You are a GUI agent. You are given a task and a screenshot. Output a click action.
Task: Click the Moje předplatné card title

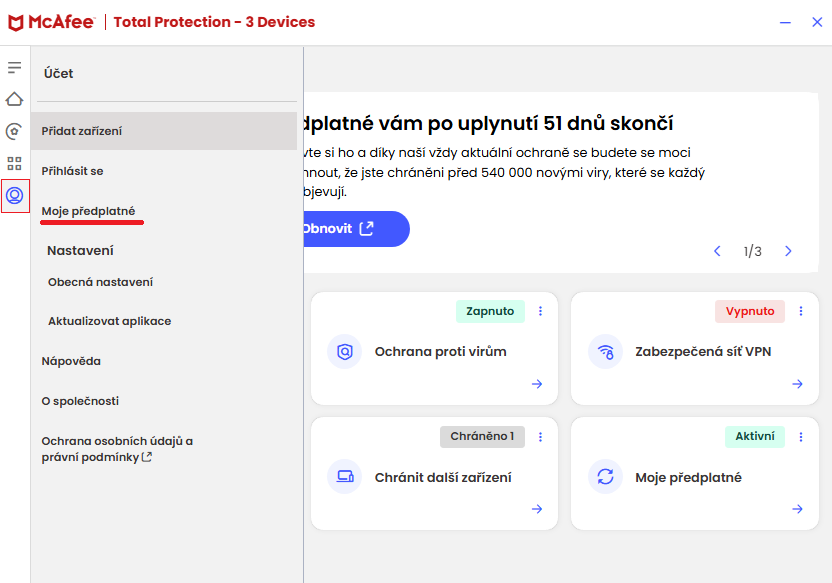point(688,477)
